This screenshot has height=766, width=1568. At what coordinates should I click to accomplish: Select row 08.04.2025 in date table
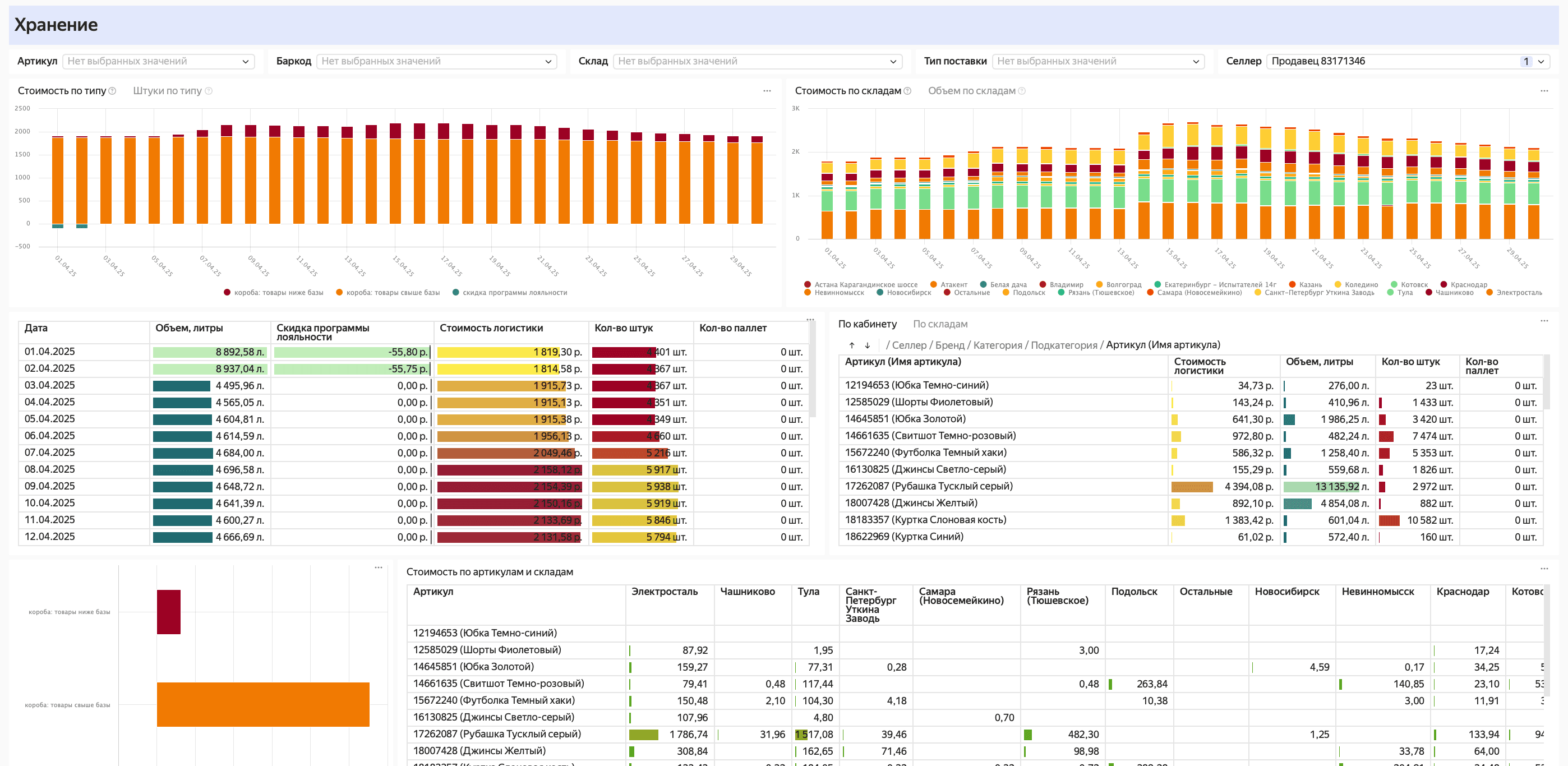coord(413,470)
